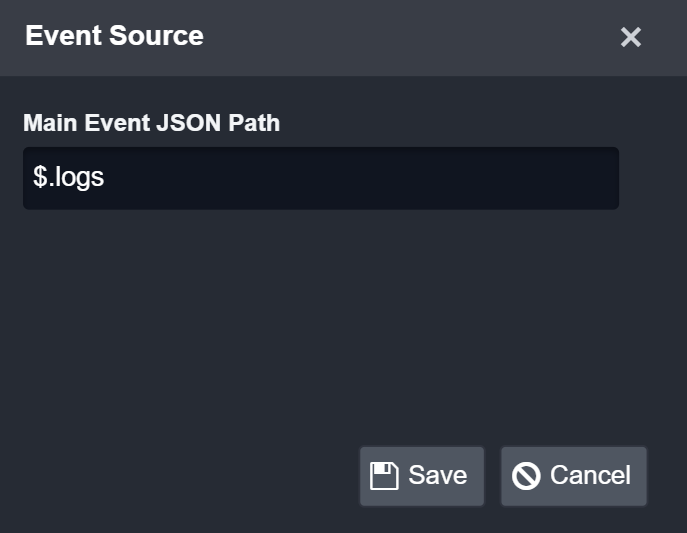Click the Event Source dialog title
687x533 pixels.
click(114, 36)
